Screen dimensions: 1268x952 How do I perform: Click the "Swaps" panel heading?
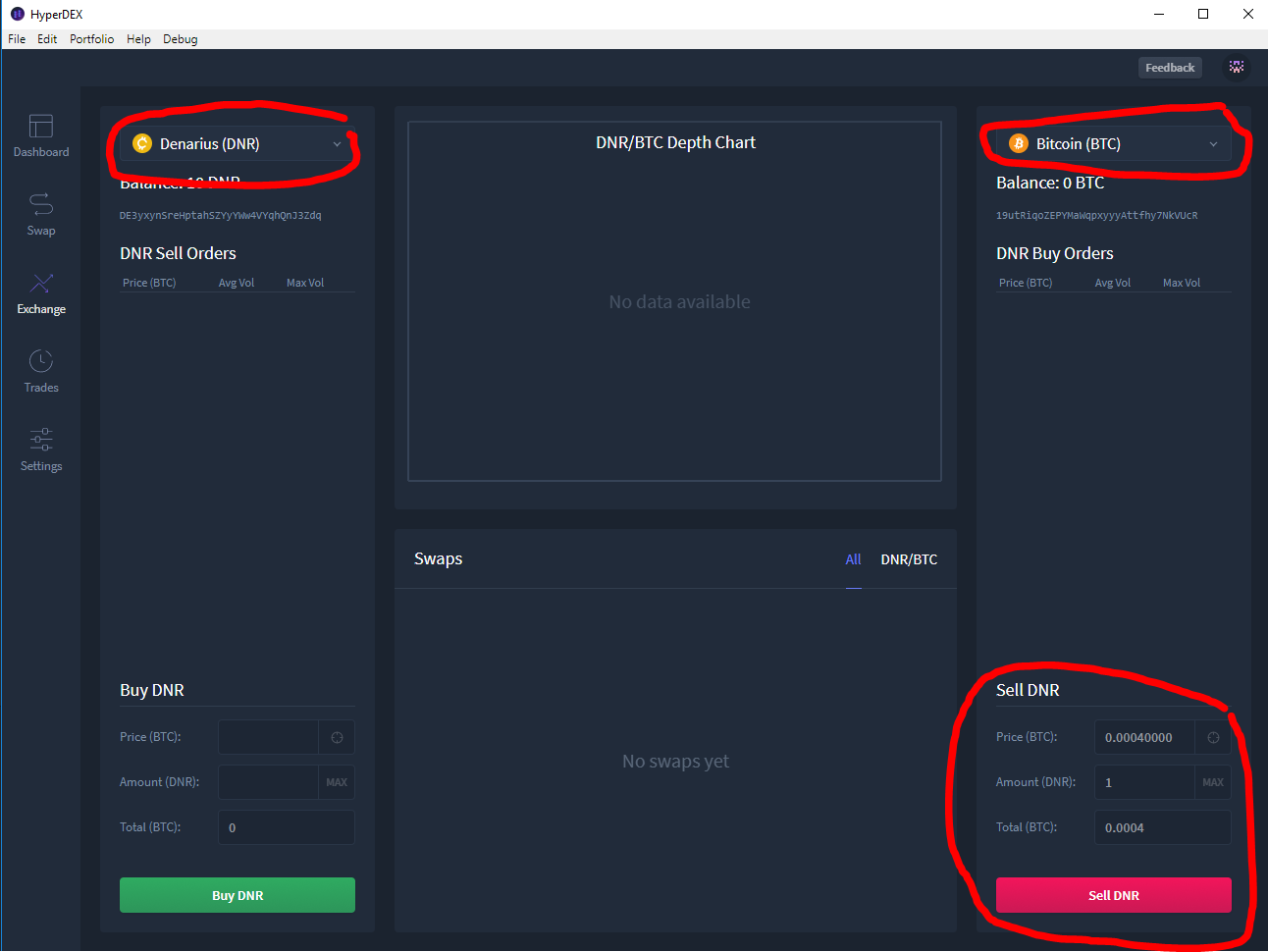pos(438,558)
